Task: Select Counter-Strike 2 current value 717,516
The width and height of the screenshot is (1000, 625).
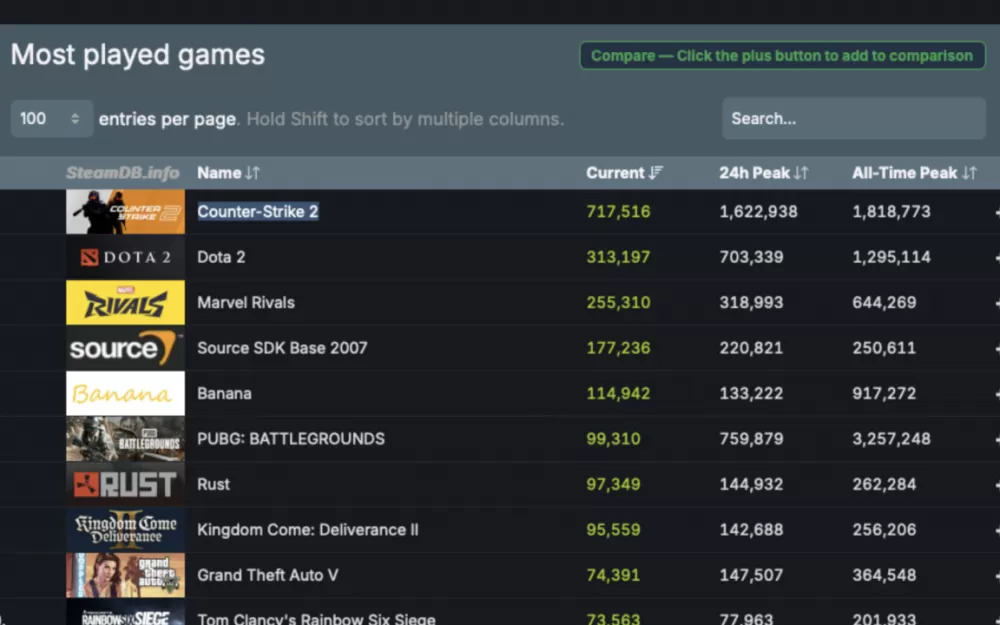Action: click(619, 212)
